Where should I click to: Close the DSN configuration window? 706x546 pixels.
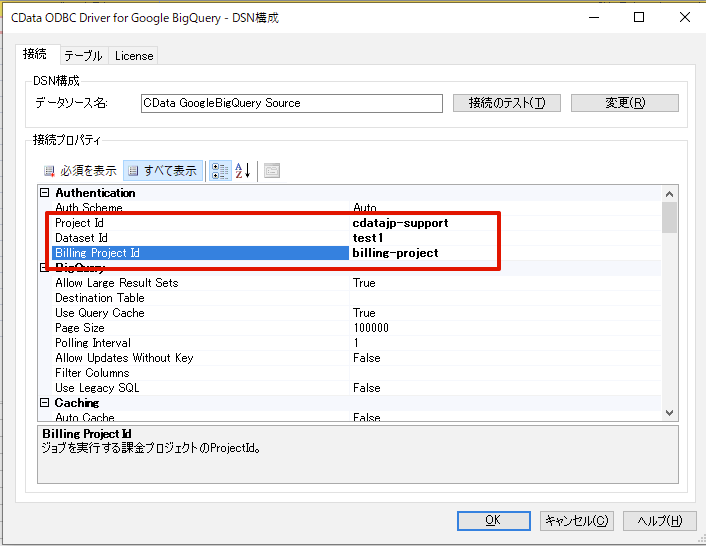(x=685, y=17)
